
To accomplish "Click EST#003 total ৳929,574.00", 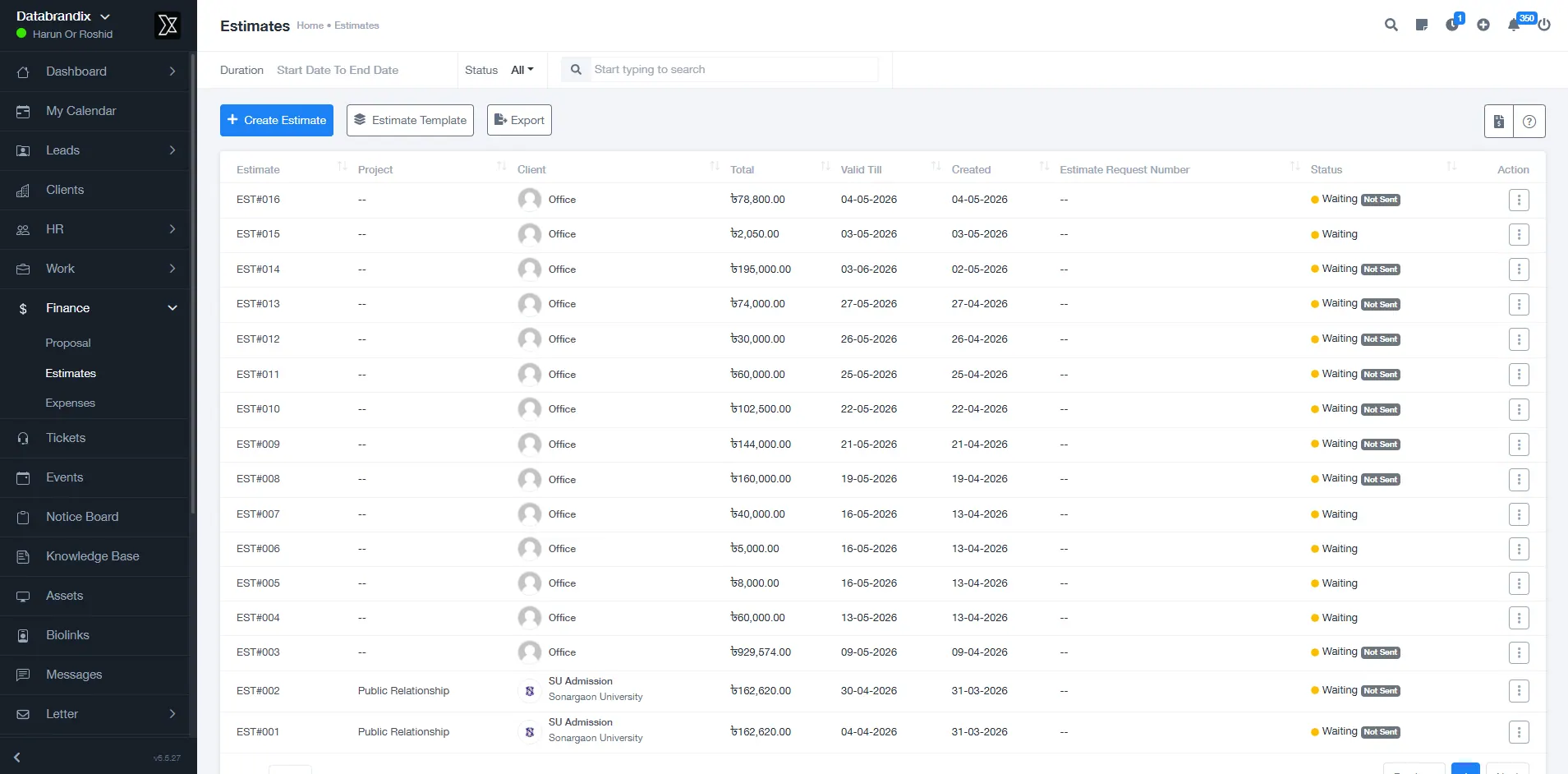I will [x=761, y=652].
